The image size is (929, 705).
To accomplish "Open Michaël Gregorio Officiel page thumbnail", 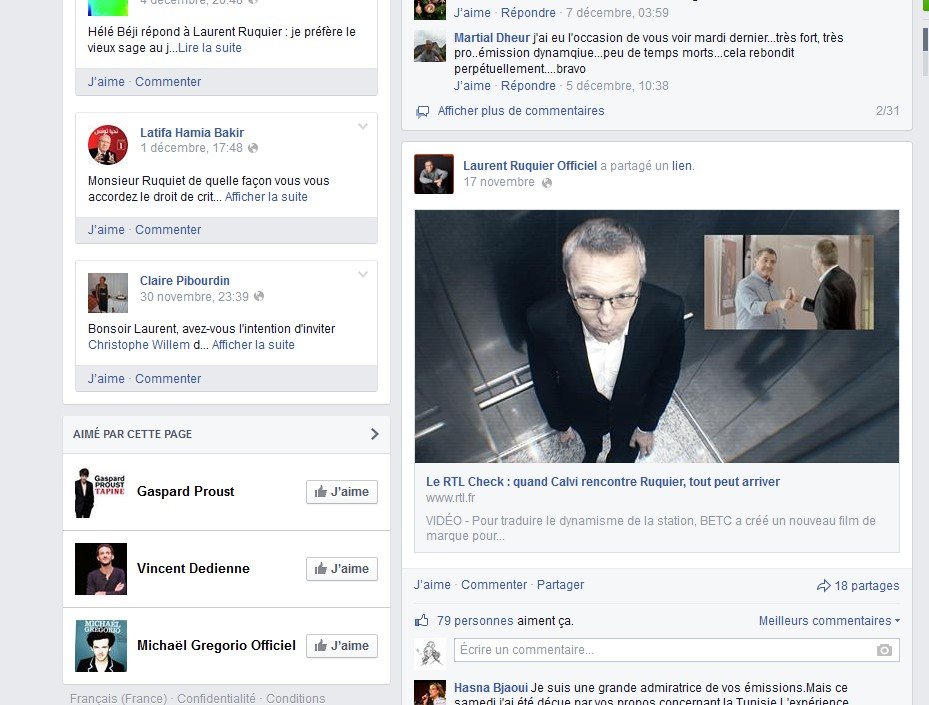I will coord(101,646).
